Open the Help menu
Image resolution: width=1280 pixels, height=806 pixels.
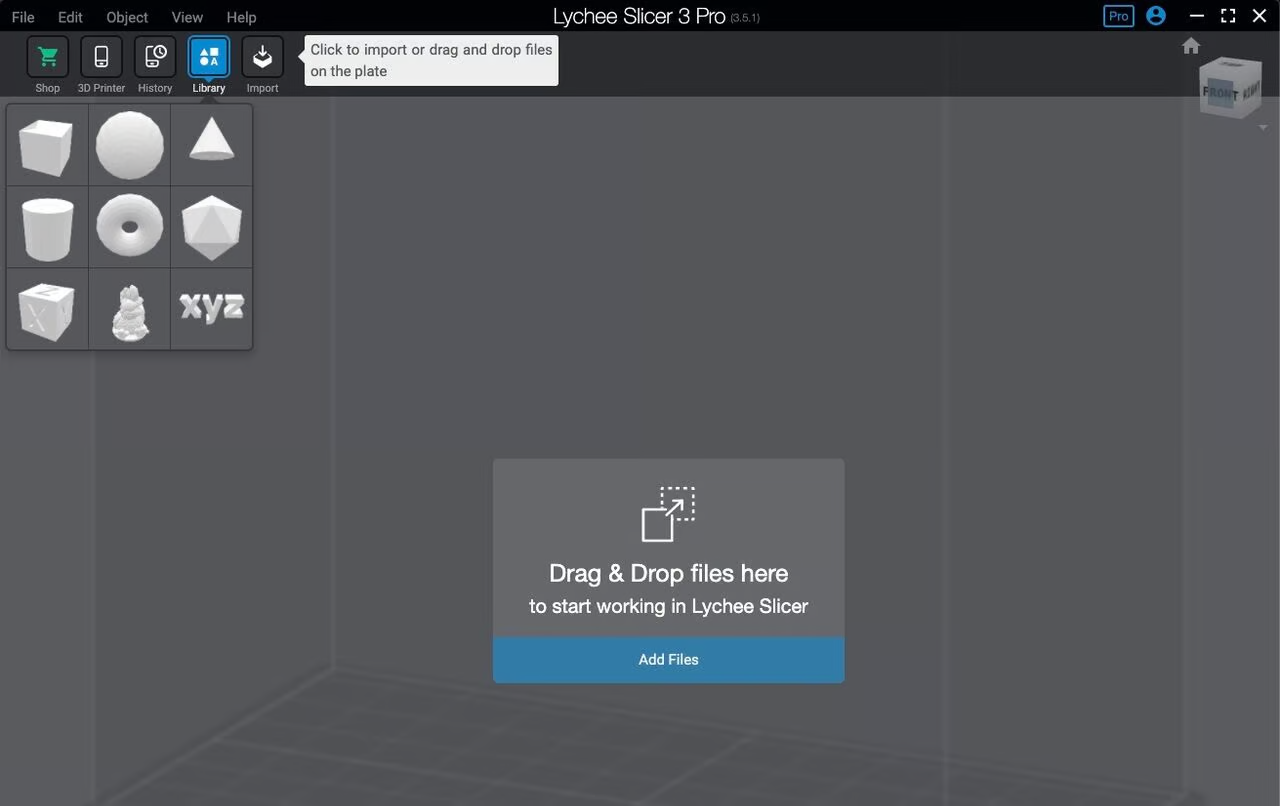pyautogui.click(x=241, y=17)
